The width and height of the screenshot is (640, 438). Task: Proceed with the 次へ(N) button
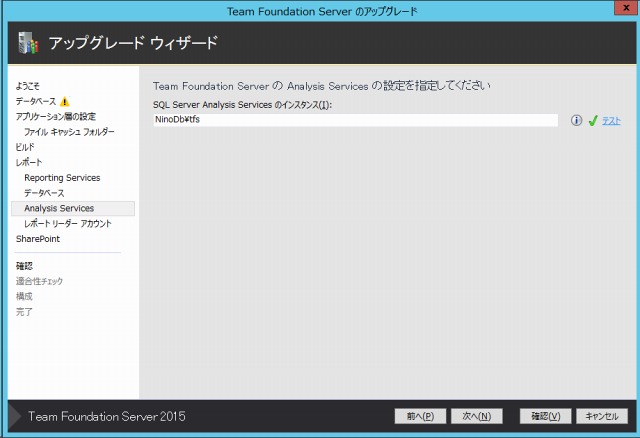[476, 416]
